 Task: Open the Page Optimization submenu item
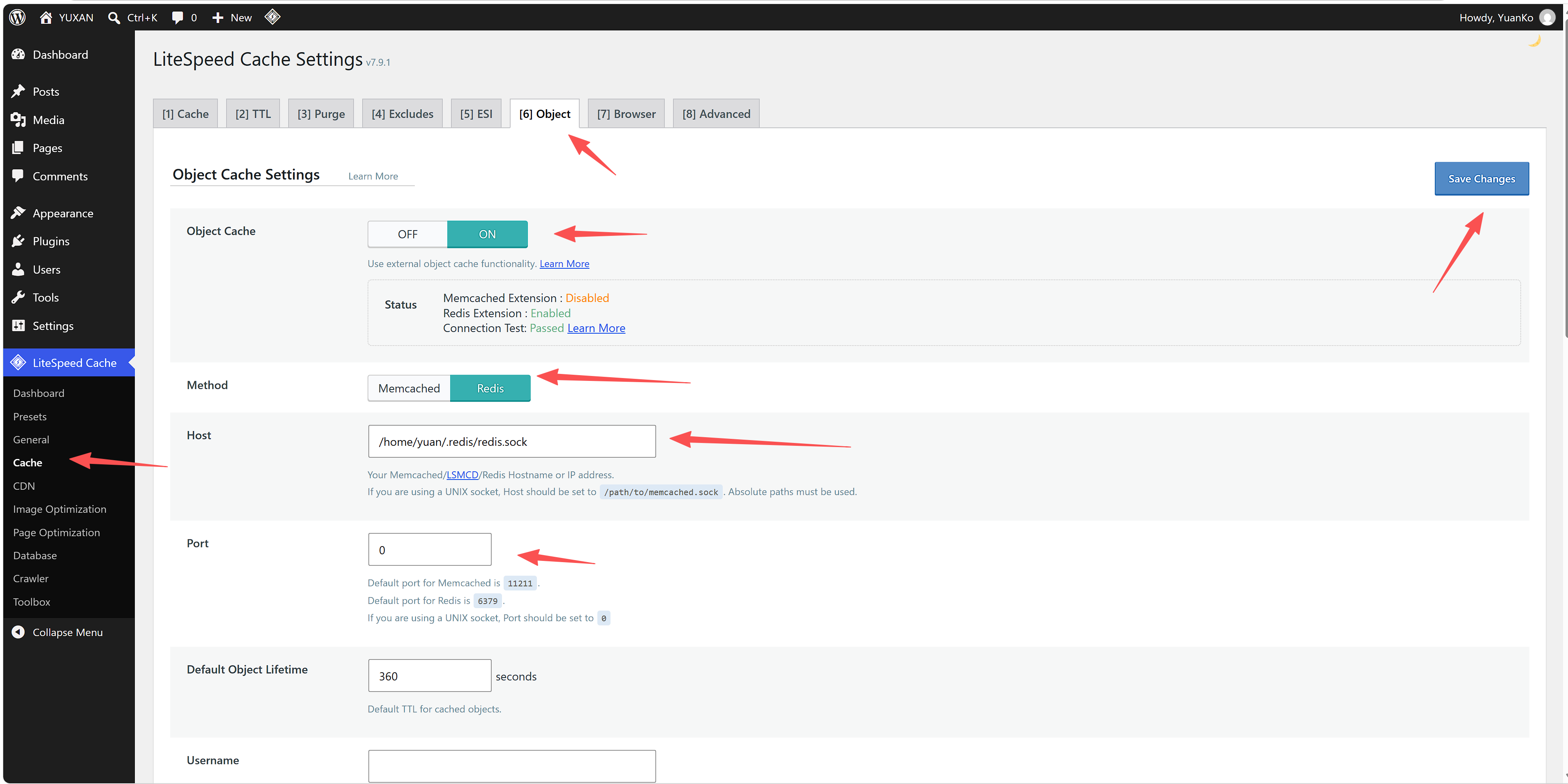[57, 532]
